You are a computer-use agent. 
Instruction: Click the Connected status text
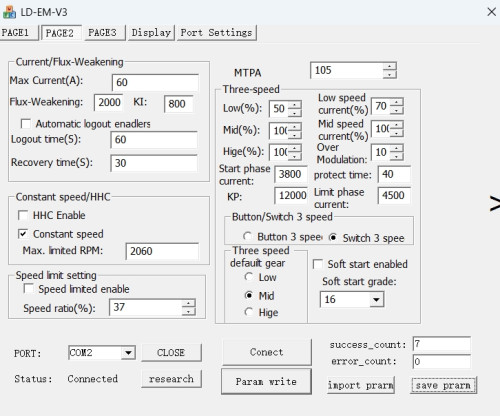[92, 379]
